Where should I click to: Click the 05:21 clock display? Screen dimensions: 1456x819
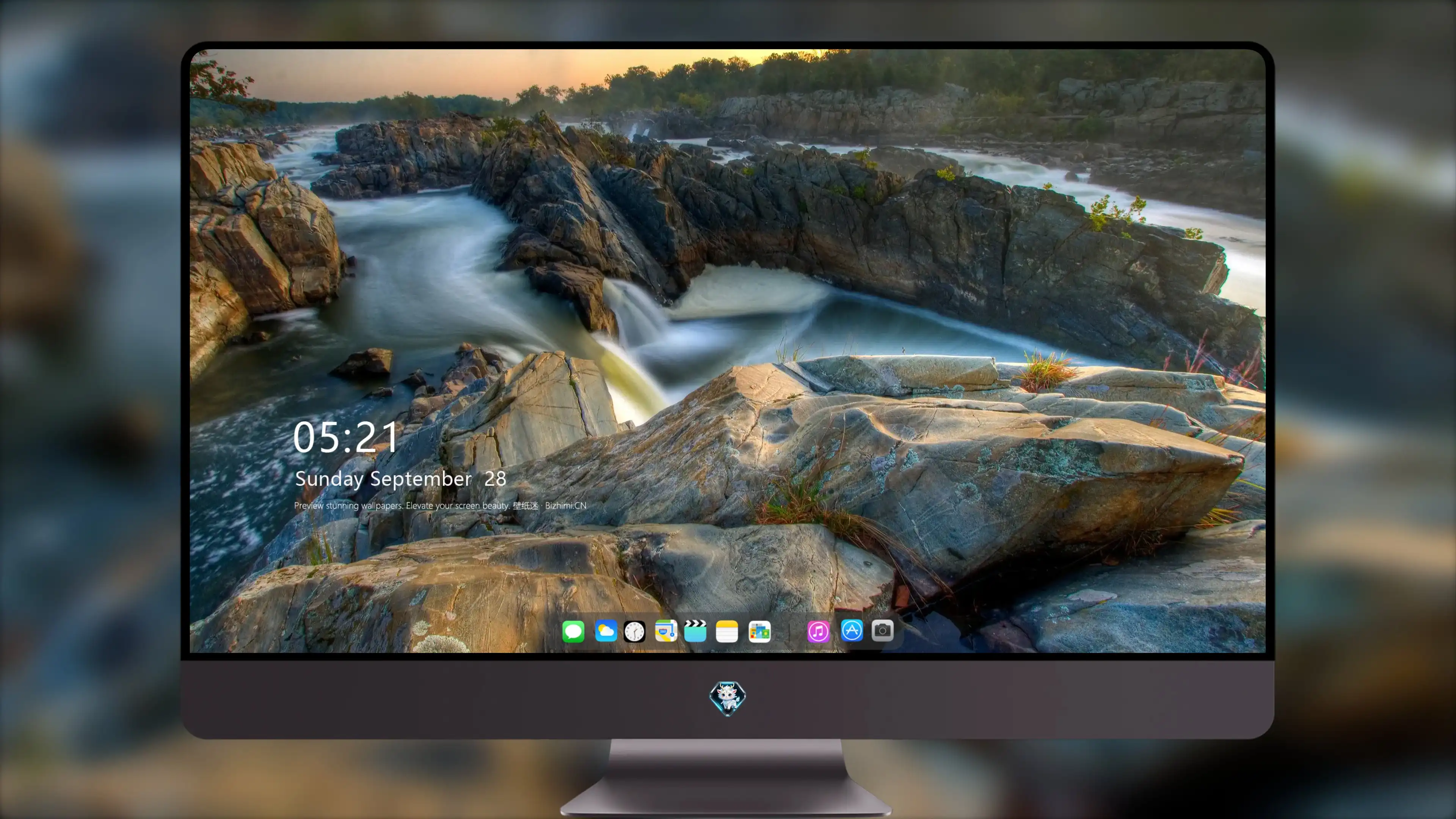(345, 438)
